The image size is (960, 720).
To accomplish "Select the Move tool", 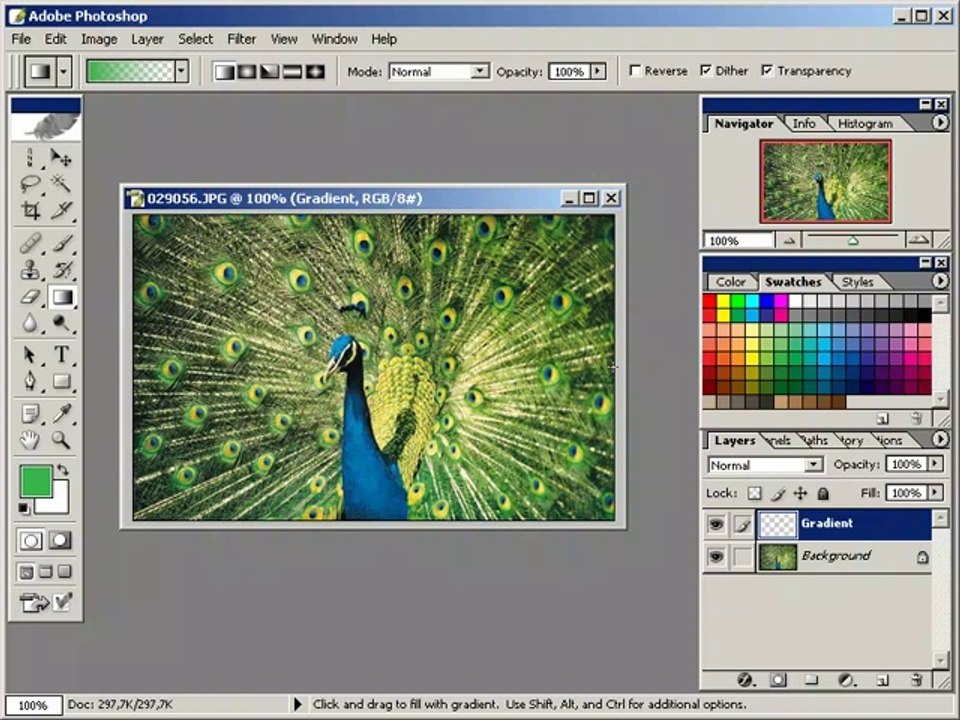I will [x=61, y=158].
